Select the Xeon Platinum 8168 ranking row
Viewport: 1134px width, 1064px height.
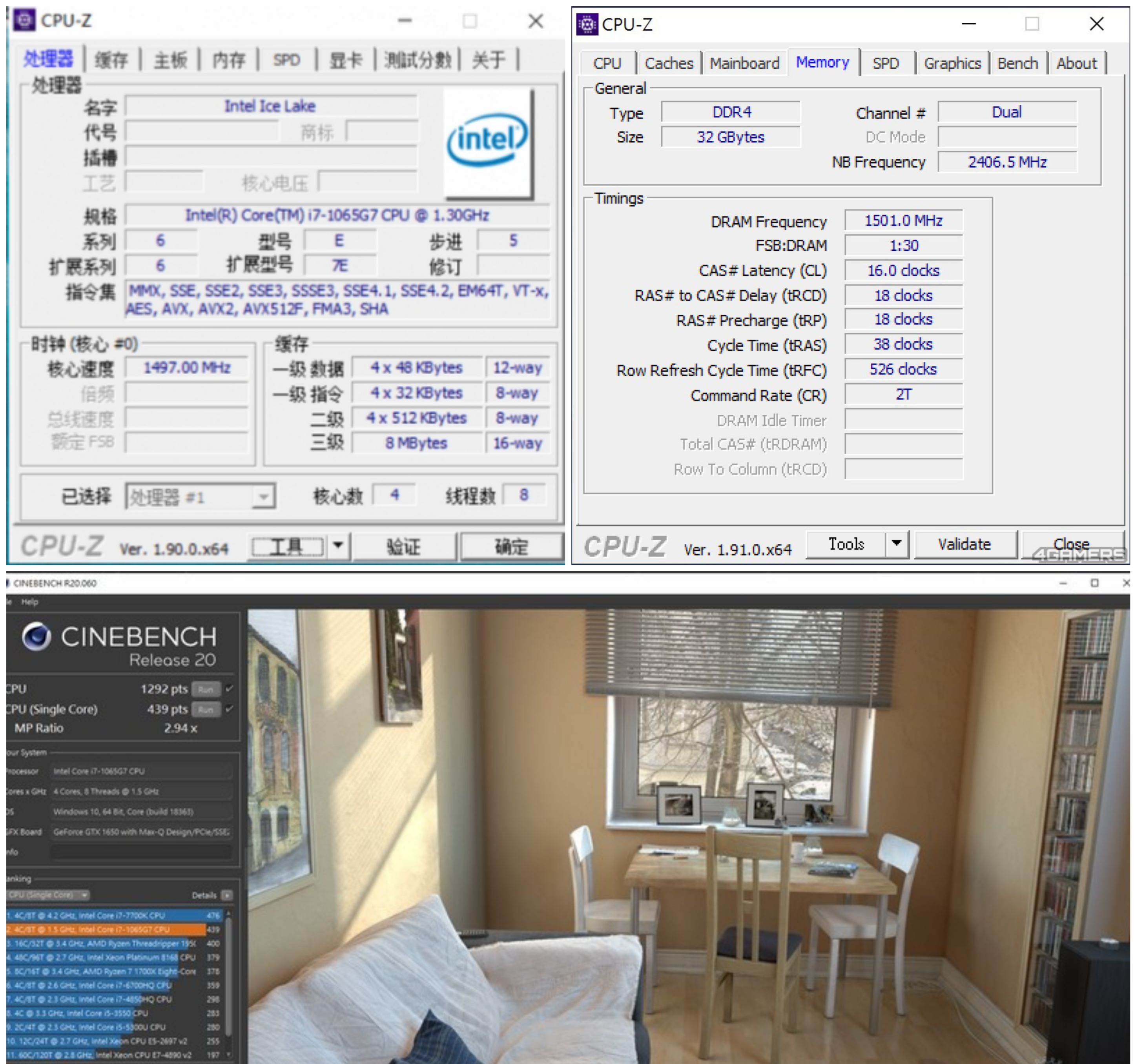[x=114, y=957]
